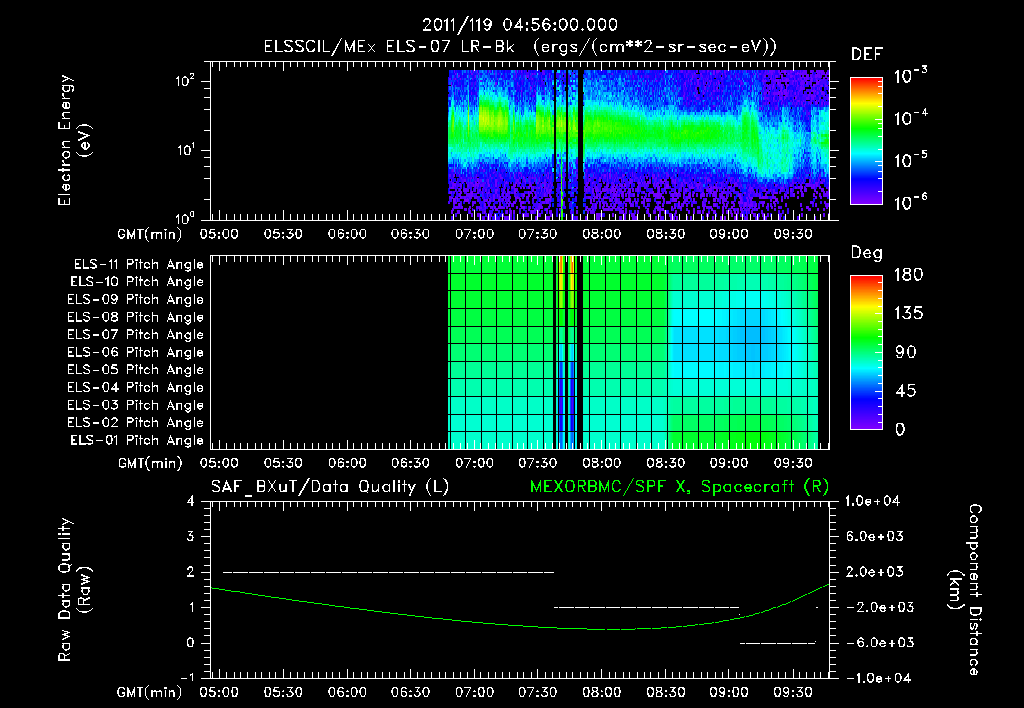Click the 10^-5 label on DEF color bar
This screenshot has width=1024, height=708.
point(910,159)
